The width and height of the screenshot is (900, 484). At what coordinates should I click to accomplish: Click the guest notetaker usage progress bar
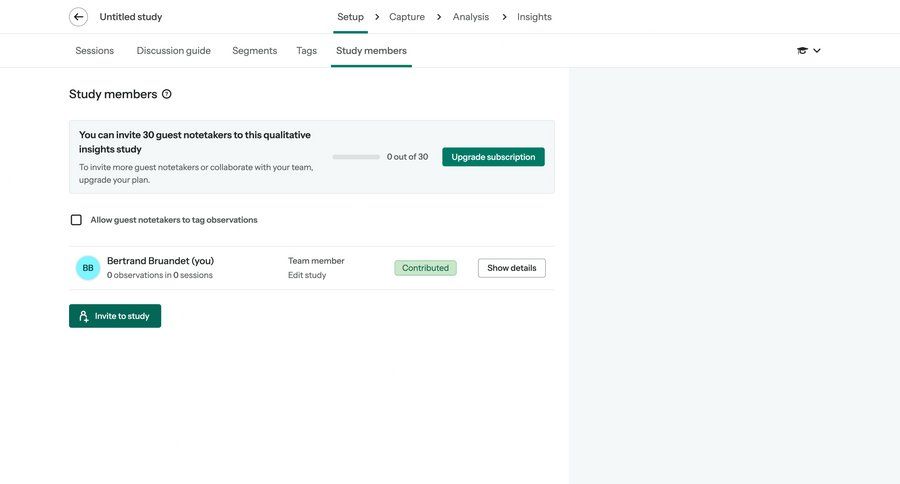[356, 157]
